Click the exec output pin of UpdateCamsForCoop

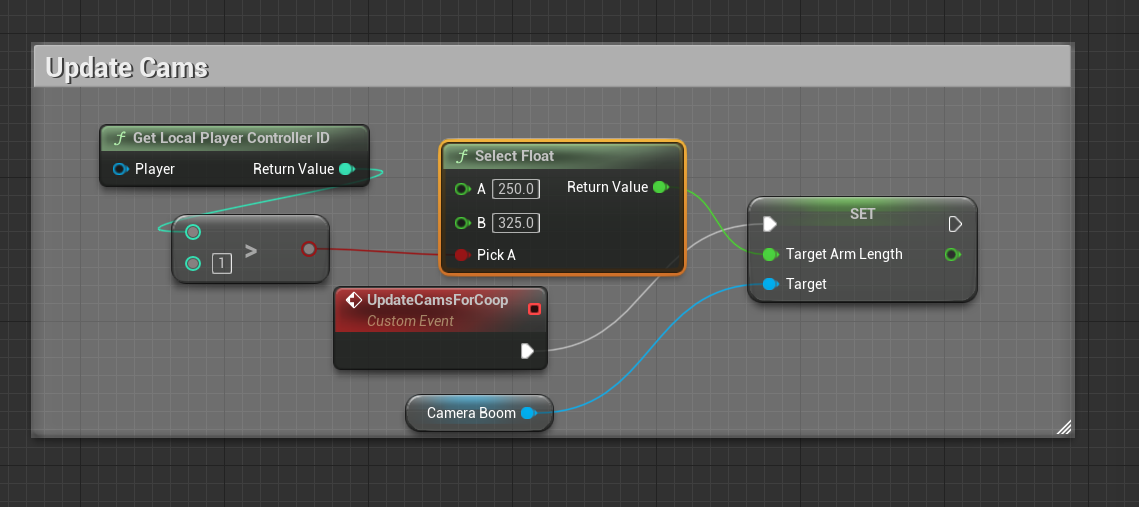[x=527, y=352]
